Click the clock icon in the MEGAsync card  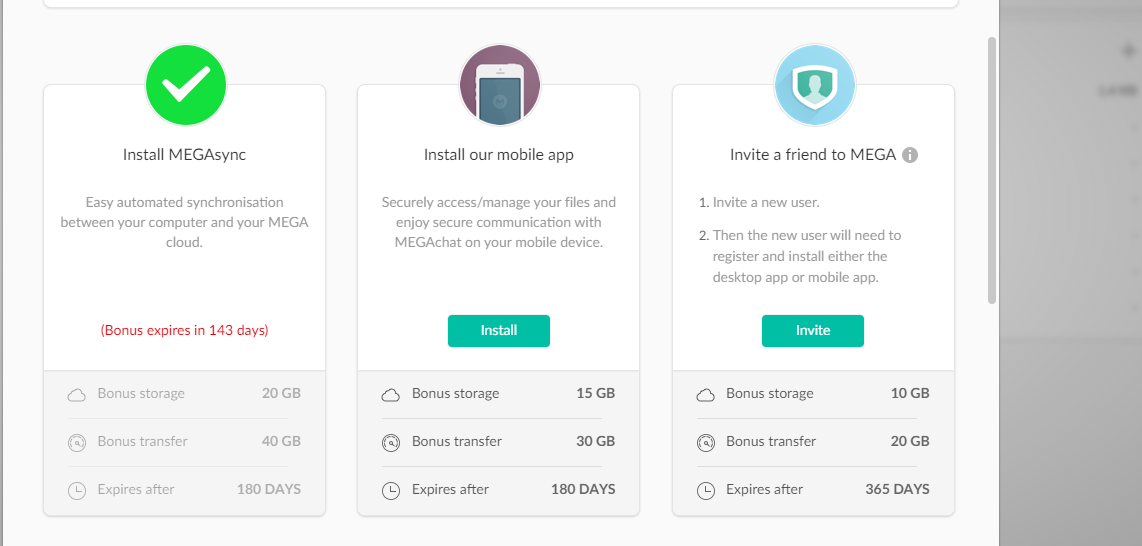(x=77, y=490)
